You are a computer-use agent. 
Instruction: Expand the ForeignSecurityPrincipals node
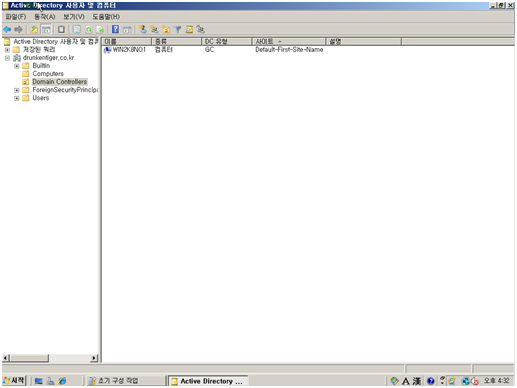pyautogui.click(x=17, y=90)
